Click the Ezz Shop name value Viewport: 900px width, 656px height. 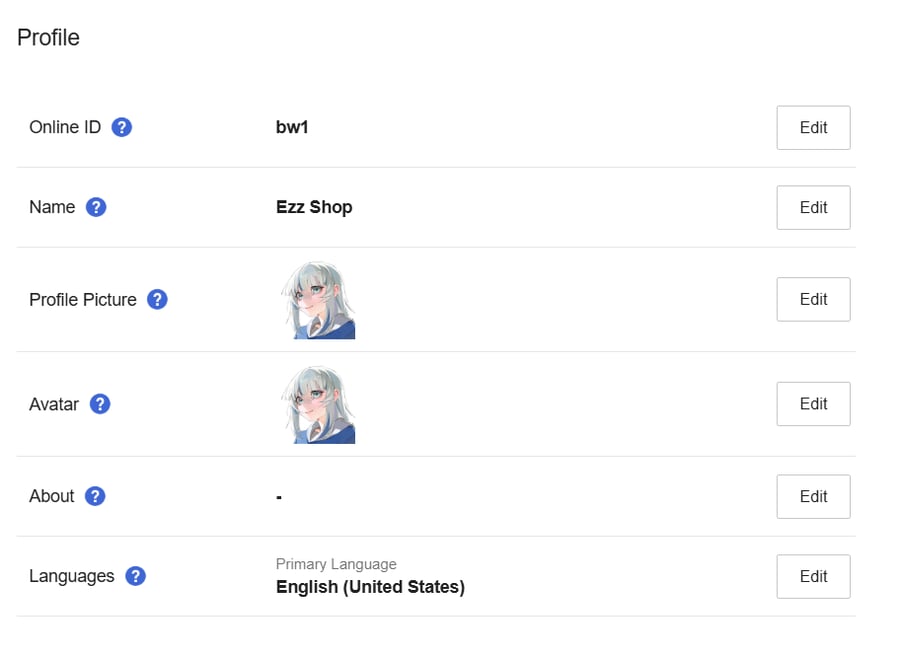(314, 207)
